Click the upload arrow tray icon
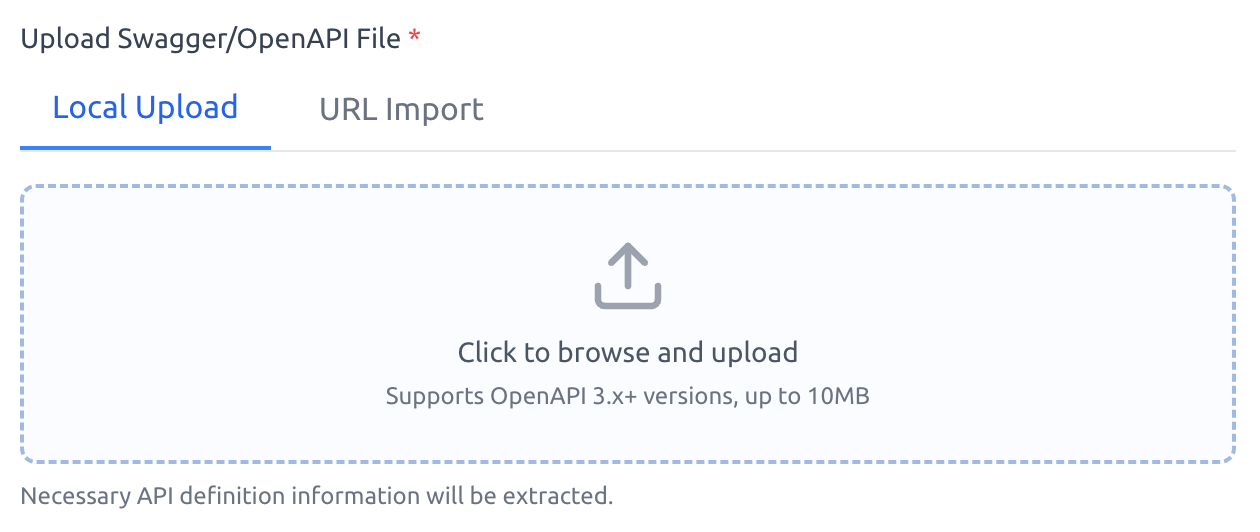Image resolution: width=1260 pixels, height=532 pixels. pos(628,275)
